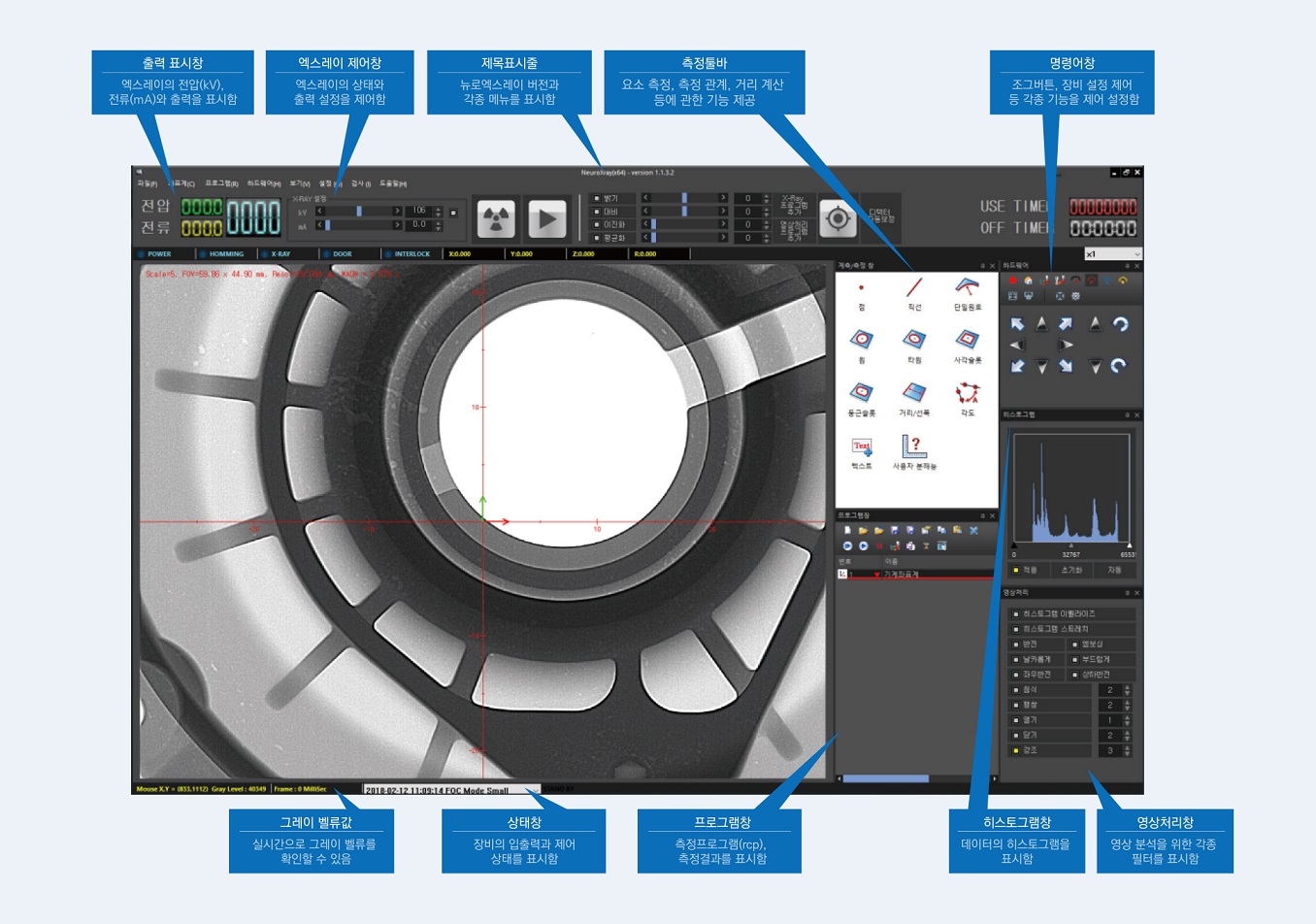Open the 파일(F) menu
Viewport: 1316px width, 924px height.
point(148,183)
